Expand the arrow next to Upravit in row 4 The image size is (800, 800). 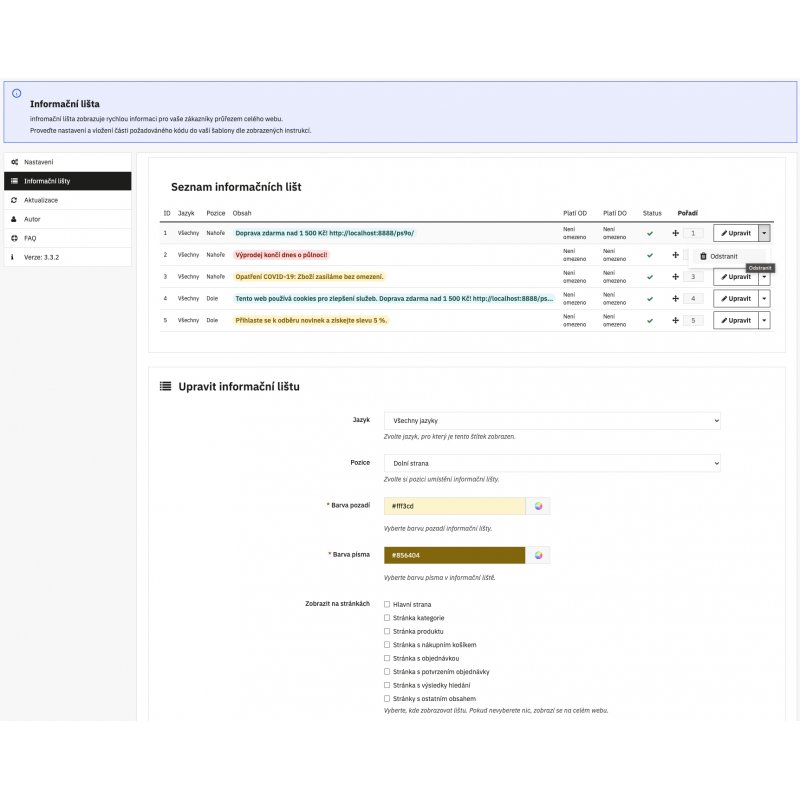(x=764, y=299)
